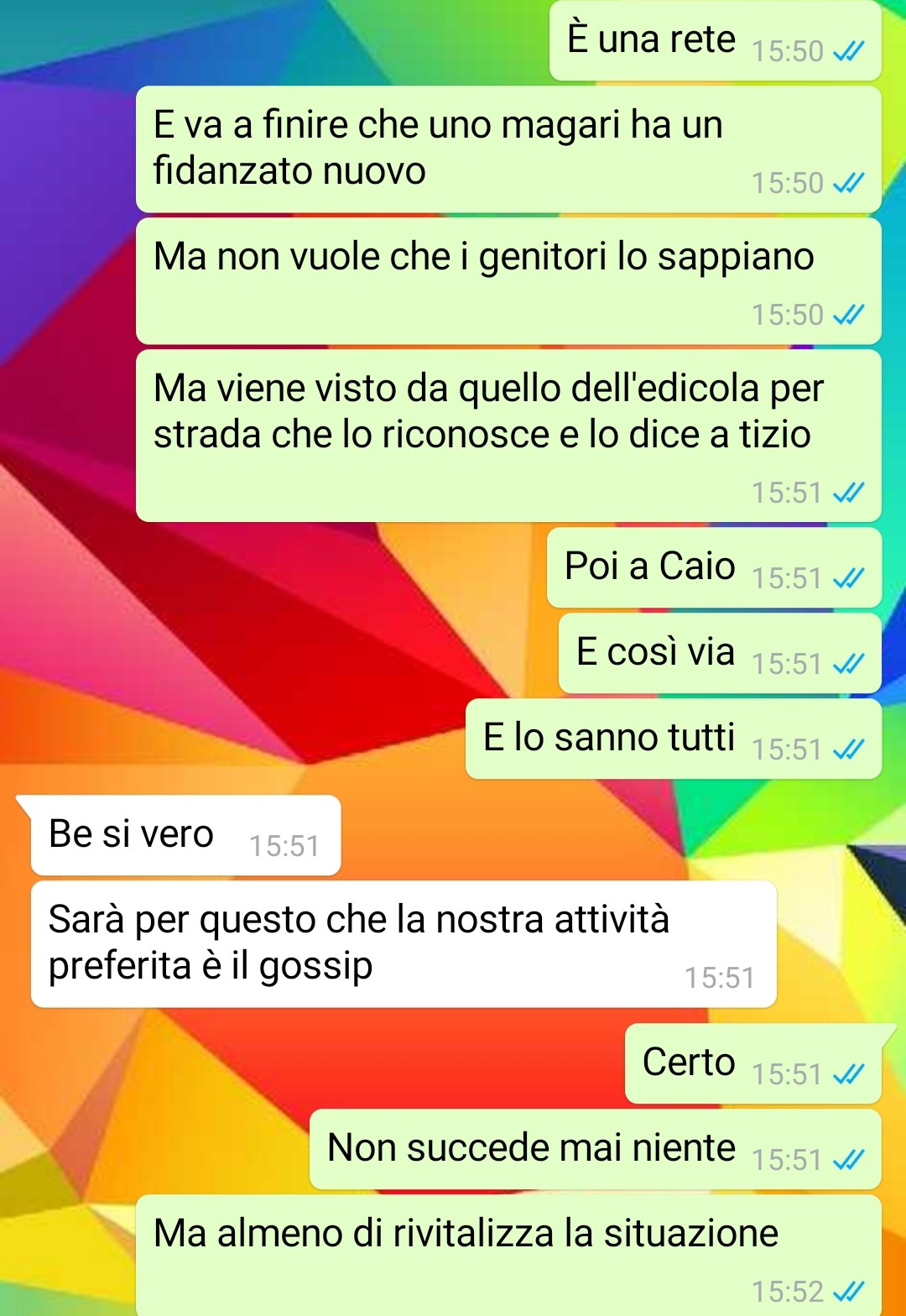Tap the read-receipt ticks on "È una rete"
The width and height of the screenshot is (906, 1316).
click(848, 52)
